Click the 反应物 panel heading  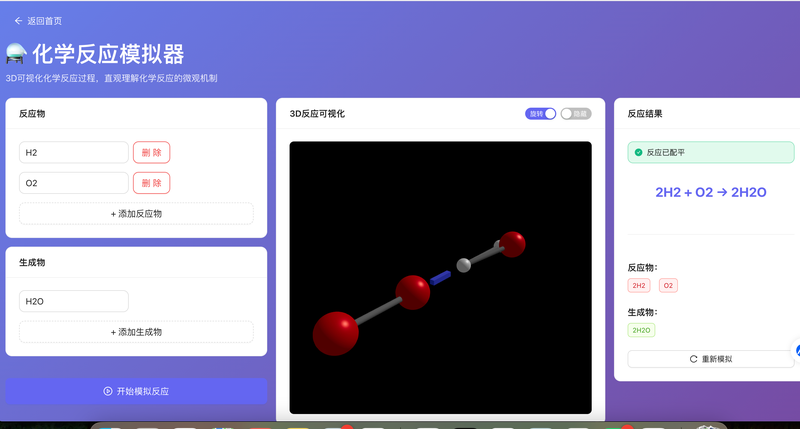click(x=32, y=114)
